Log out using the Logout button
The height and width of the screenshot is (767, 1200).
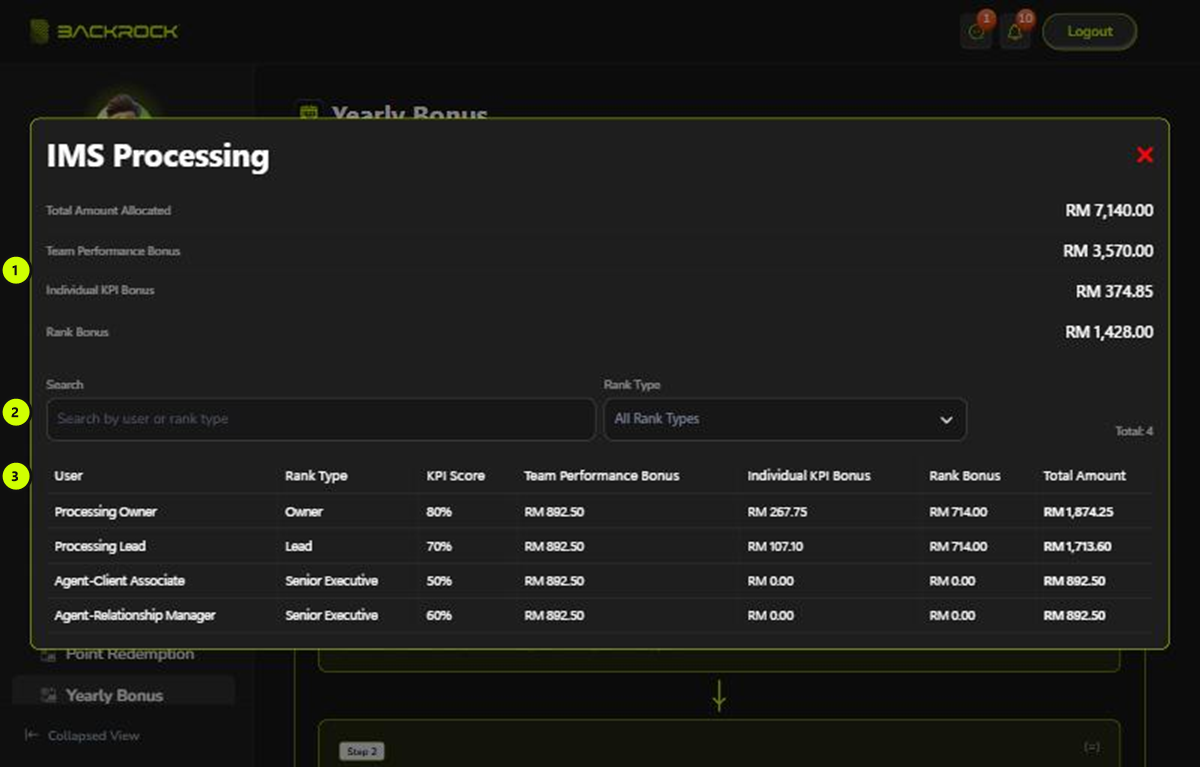(1090, 32)
